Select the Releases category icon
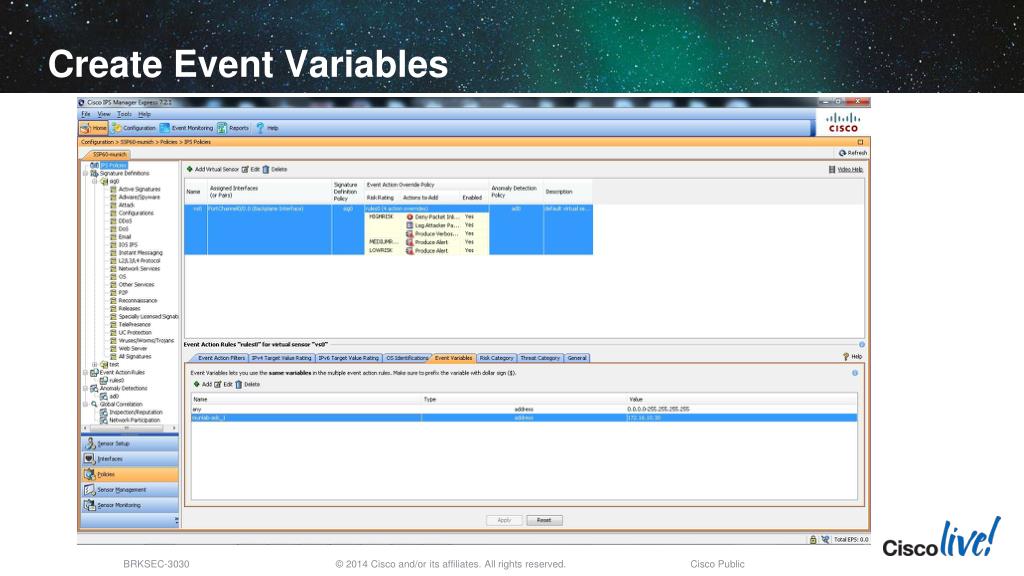Viewport: 1024px width, 576px height. point(114,308)
